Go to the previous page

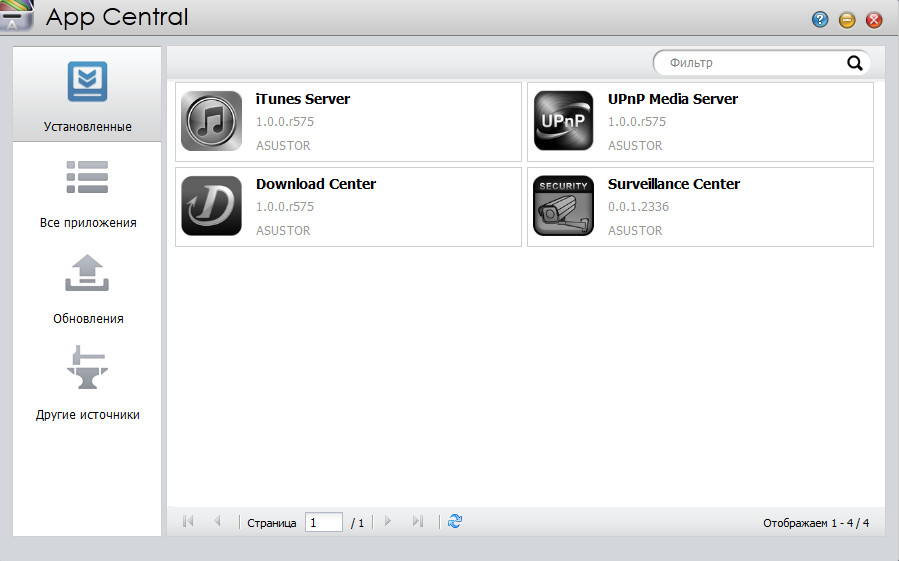pyautogui.click(x=217, y=522)
